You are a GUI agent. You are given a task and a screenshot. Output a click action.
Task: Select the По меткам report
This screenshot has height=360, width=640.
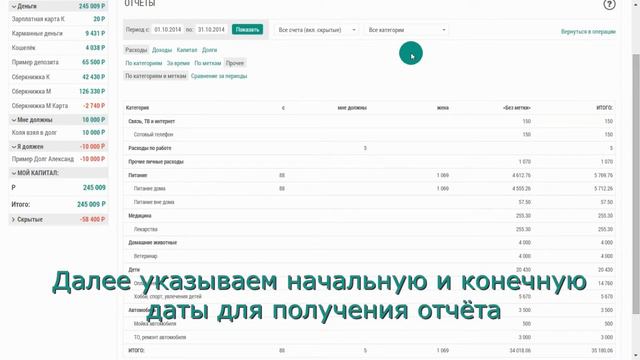(x=208, y=63)
